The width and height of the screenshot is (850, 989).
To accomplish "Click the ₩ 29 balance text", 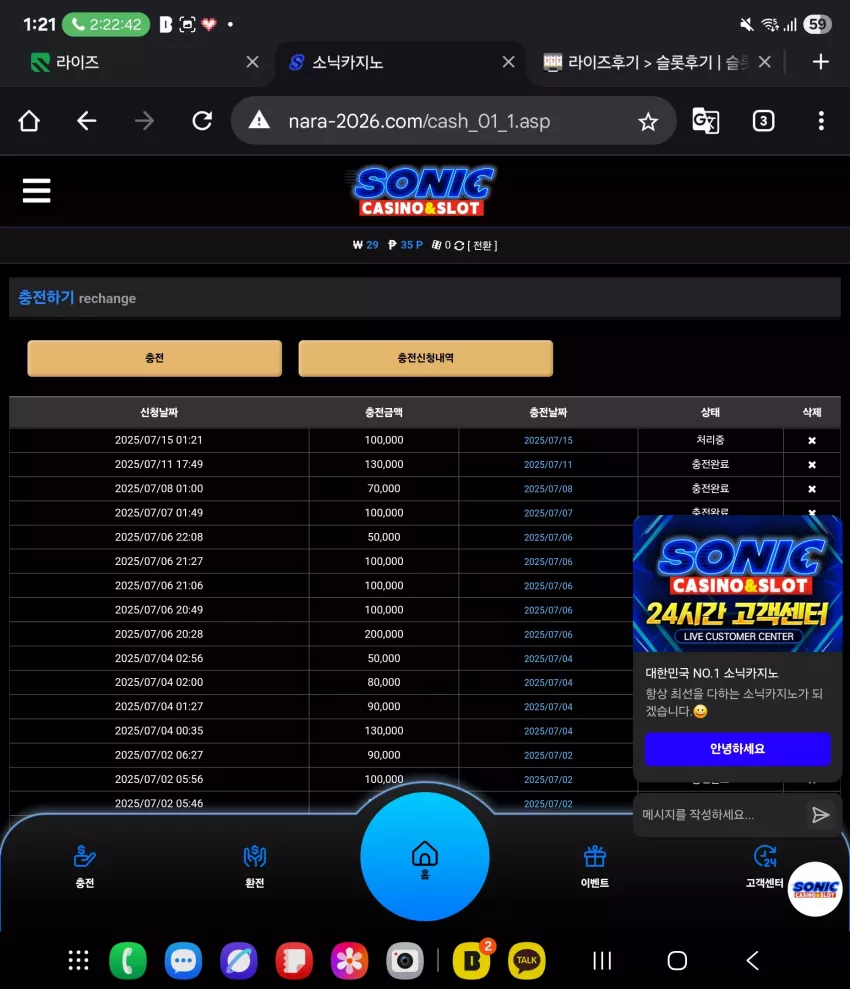I will point(366,245).
